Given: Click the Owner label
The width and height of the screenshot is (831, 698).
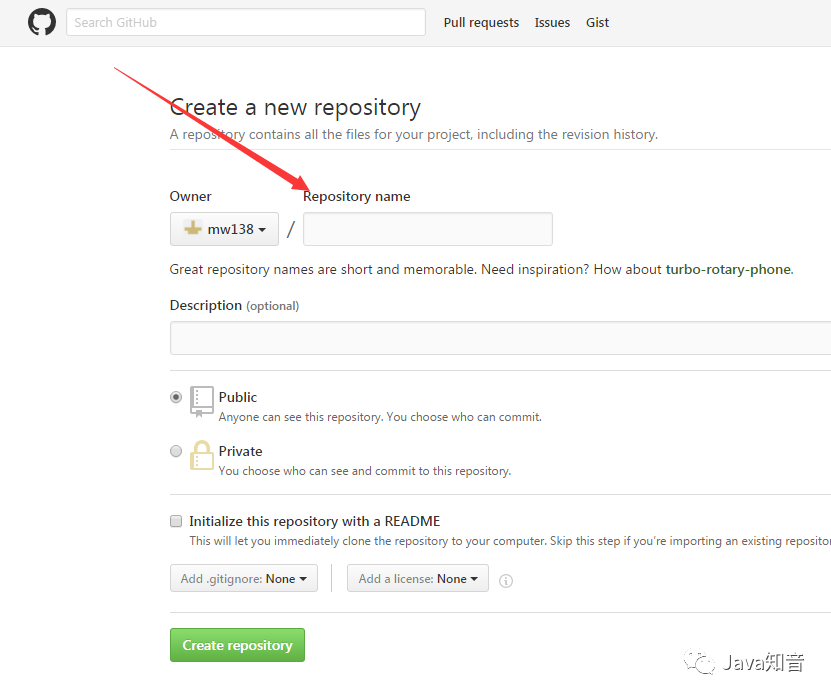Looking at the screenshot, I should (190, 196).
